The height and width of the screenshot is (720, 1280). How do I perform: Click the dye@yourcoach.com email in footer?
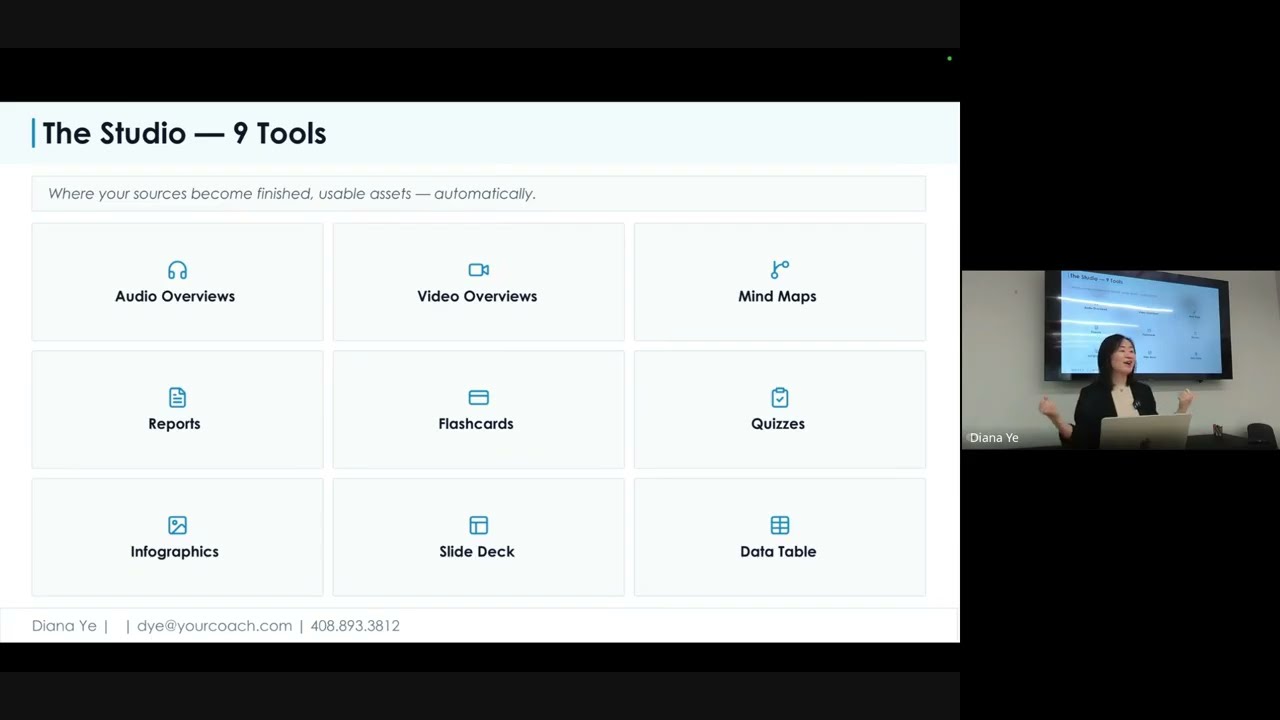pyautogui.click(x=214, y=626)
